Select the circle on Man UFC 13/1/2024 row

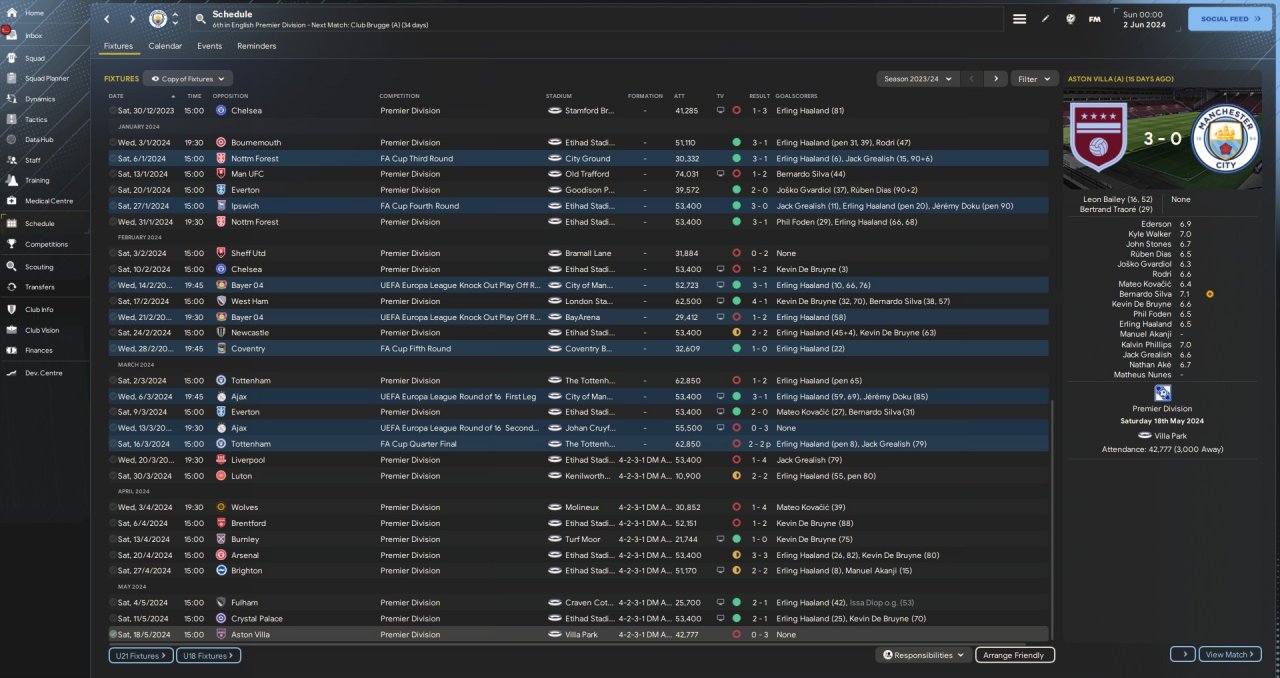click(113, 174)
